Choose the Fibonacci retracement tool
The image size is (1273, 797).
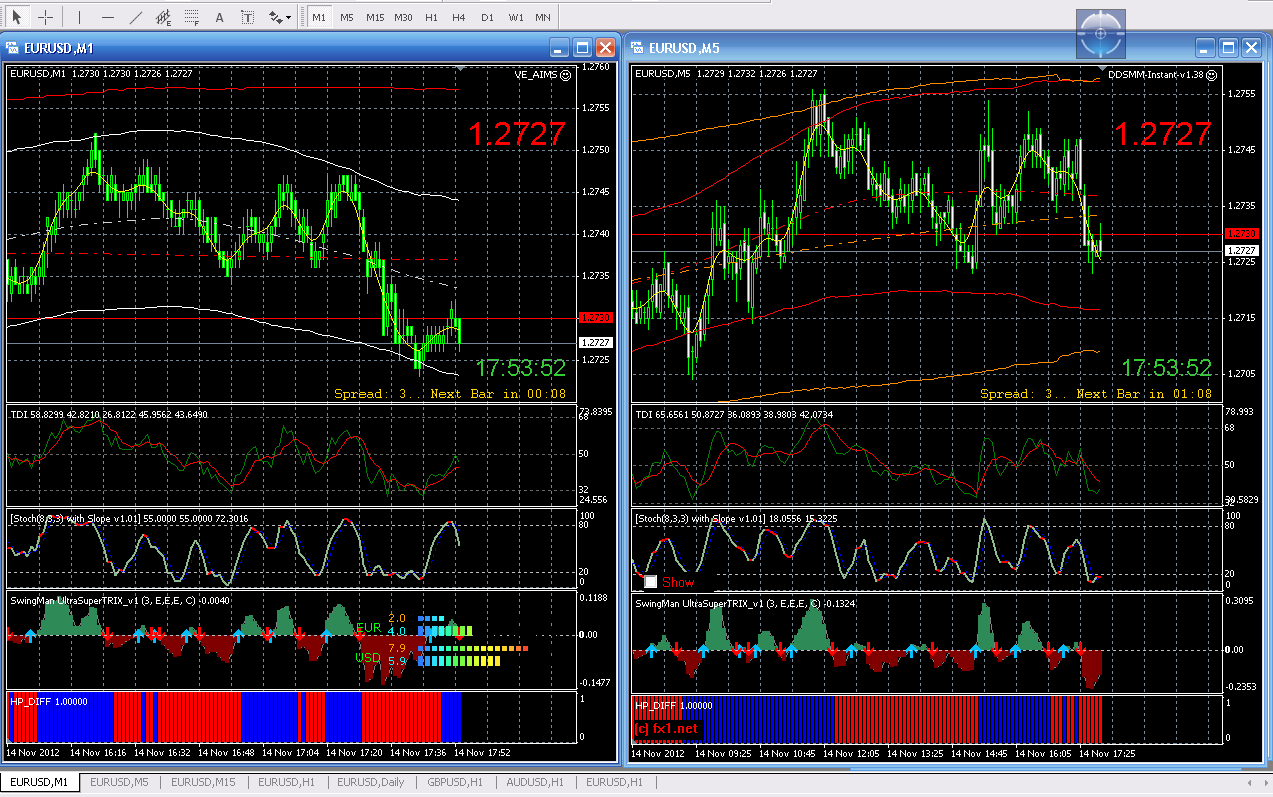pos(191,17)
